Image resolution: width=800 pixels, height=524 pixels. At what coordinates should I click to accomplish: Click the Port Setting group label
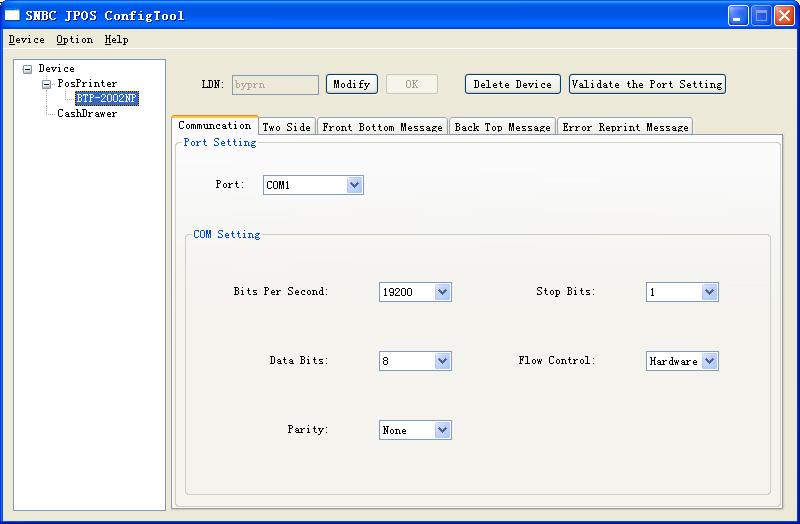(x=220, y=142)
